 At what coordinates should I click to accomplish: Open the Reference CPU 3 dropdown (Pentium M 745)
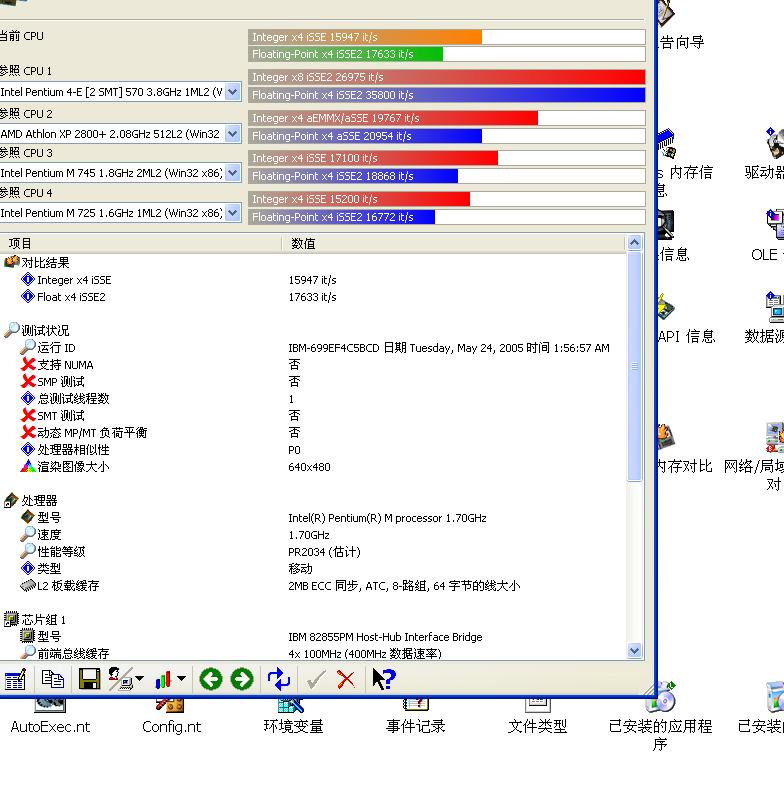(233, 173)
